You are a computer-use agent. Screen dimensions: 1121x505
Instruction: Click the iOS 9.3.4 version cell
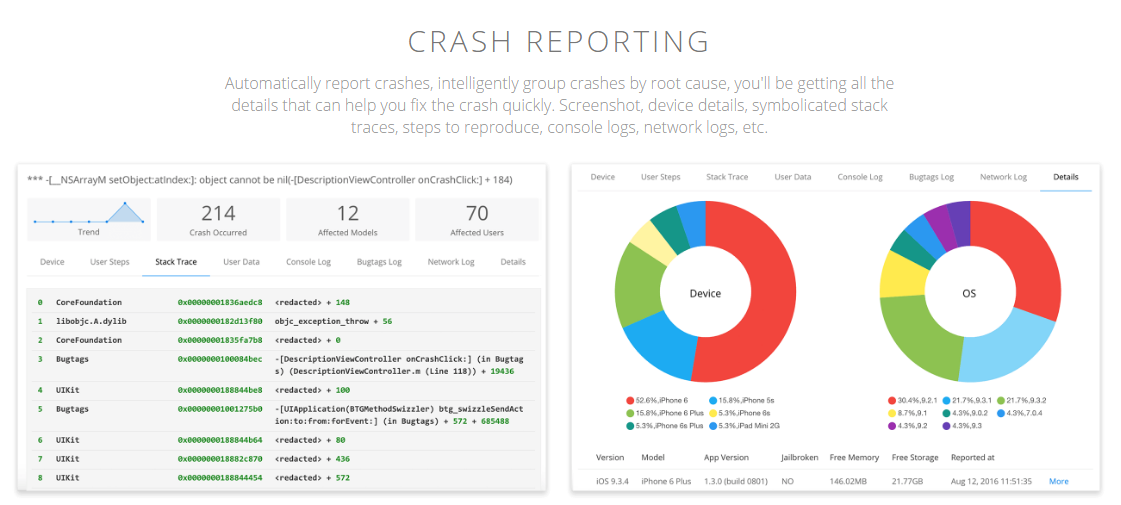pos(612,481)
